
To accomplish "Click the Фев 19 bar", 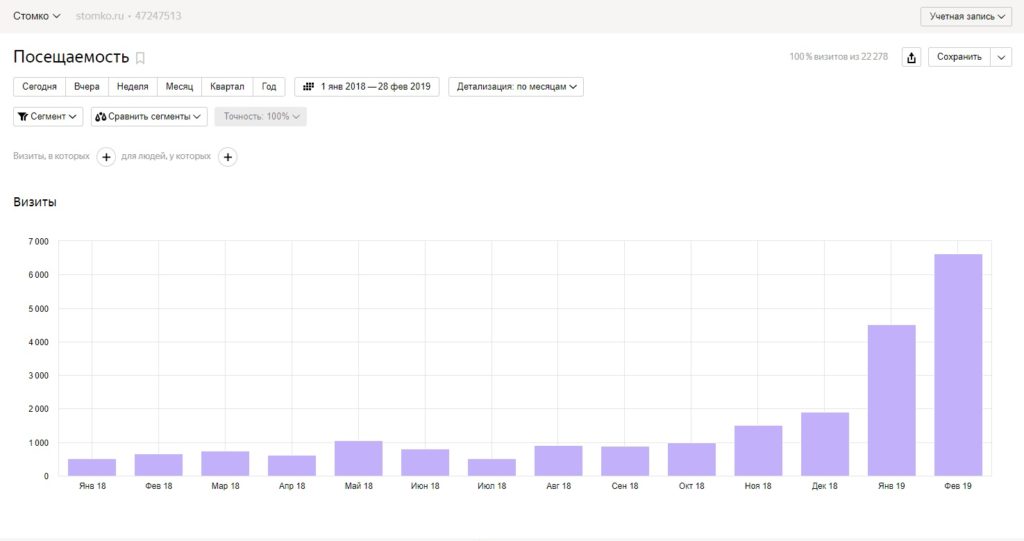I will coord(958,365).
